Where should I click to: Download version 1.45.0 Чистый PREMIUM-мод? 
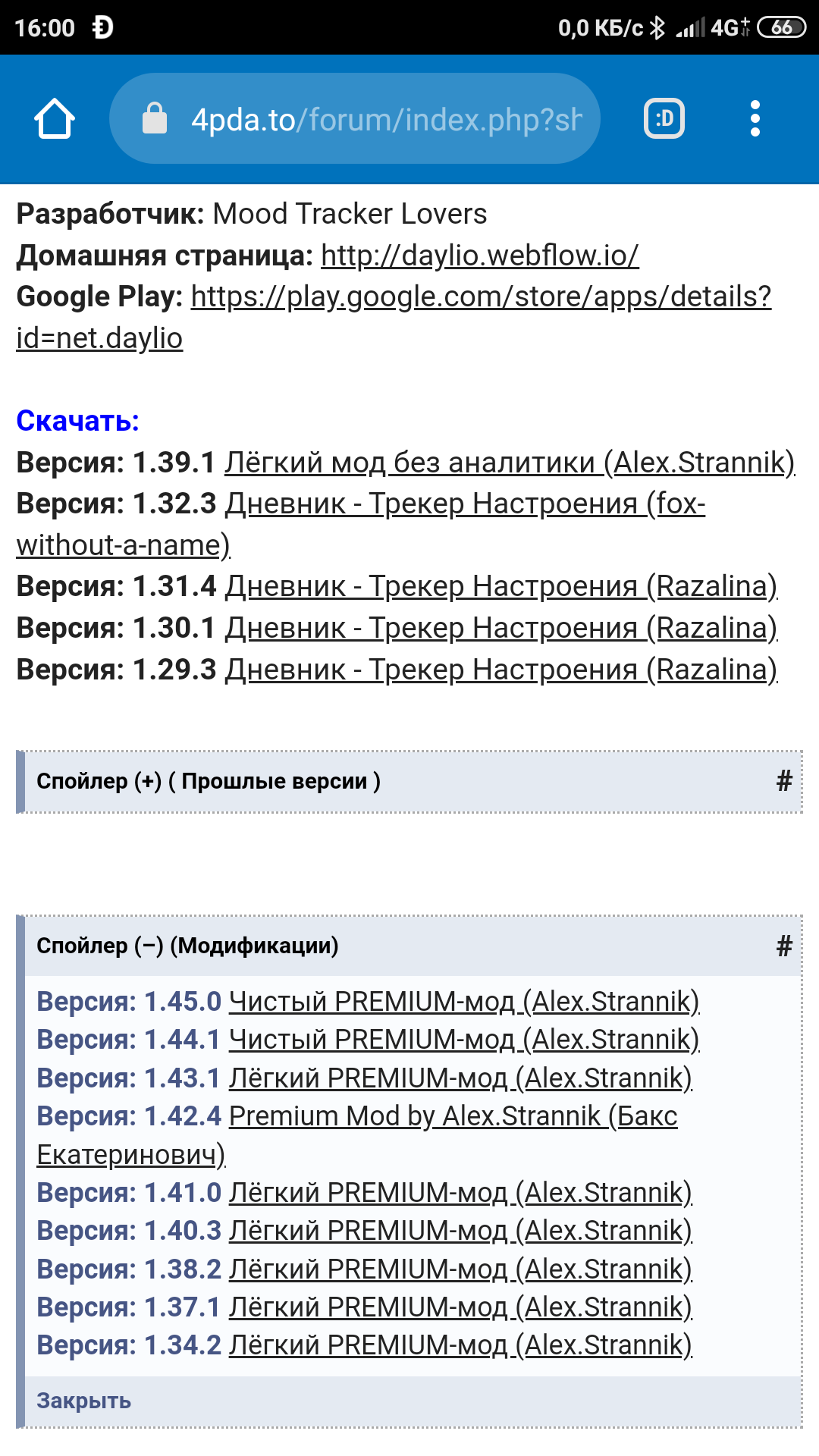464,1002
